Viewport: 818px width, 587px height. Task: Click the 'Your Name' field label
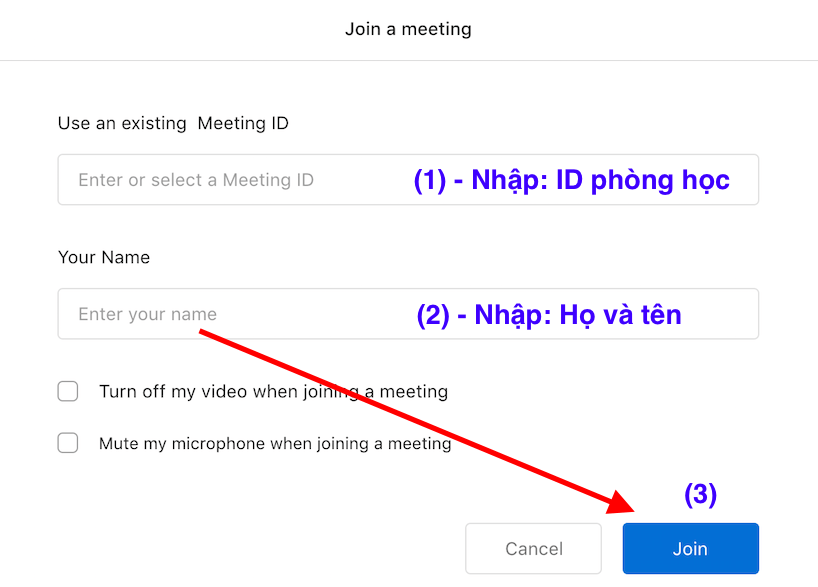tap(104, 257)
